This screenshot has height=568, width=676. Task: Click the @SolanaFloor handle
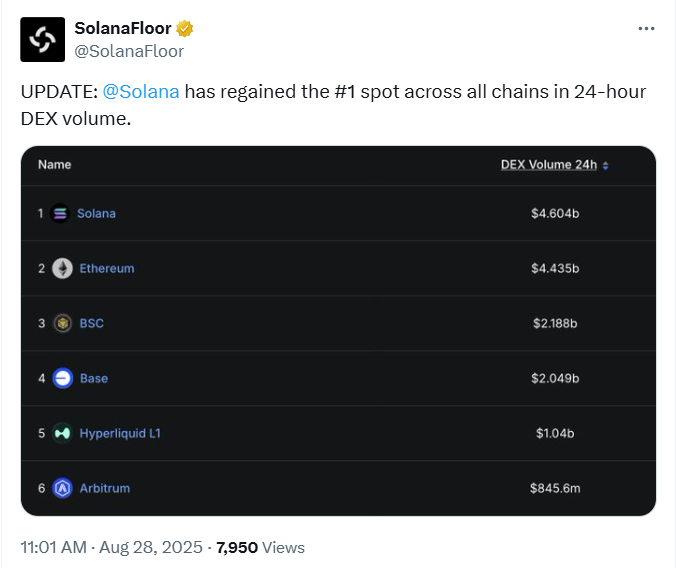tap(129, 51)
